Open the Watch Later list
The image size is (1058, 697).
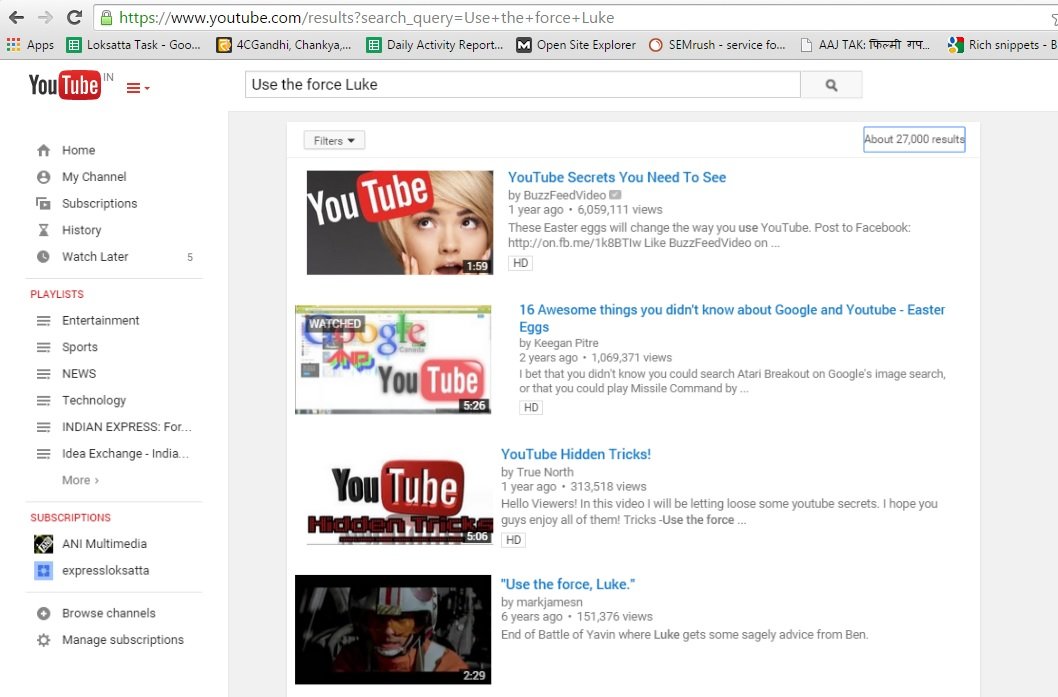click(95, 257)
